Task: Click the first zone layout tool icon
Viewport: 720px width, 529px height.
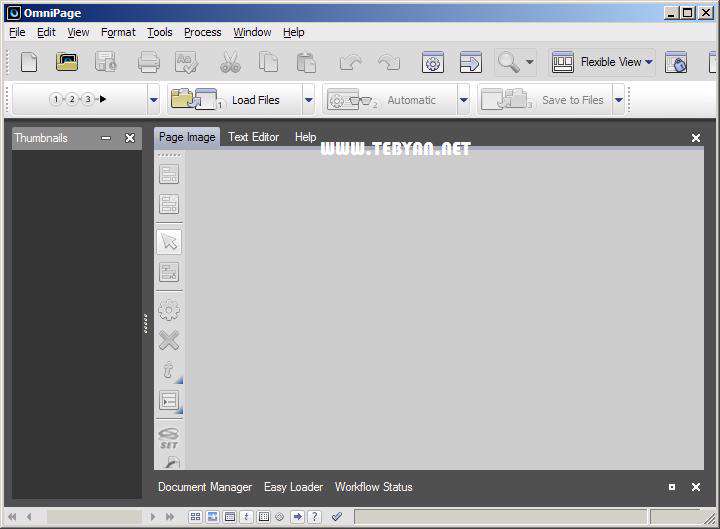Action: click(169, 174)
